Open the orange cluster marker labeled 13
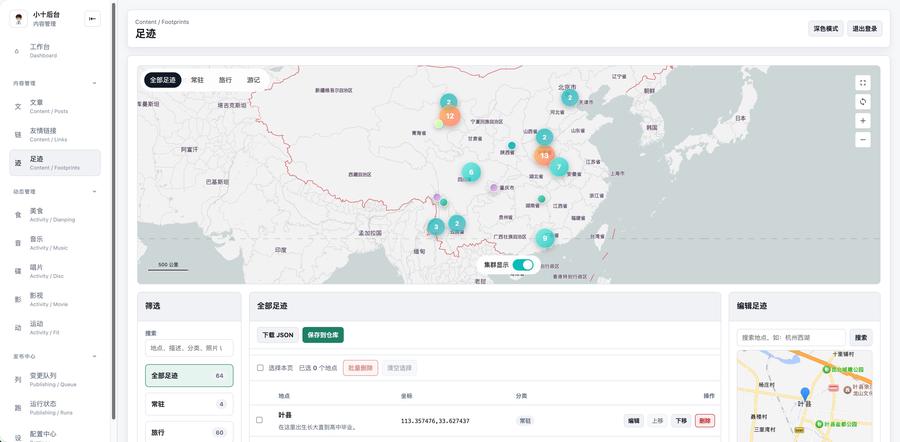Image resolution: width=900 pixels, height=442 pixels. pyautogui.click(x=544, y=156)
